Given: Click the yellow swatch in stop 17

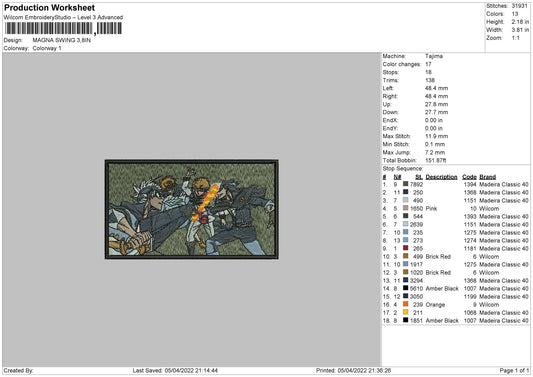Looking at the screenshot, I should coord(405,312).
